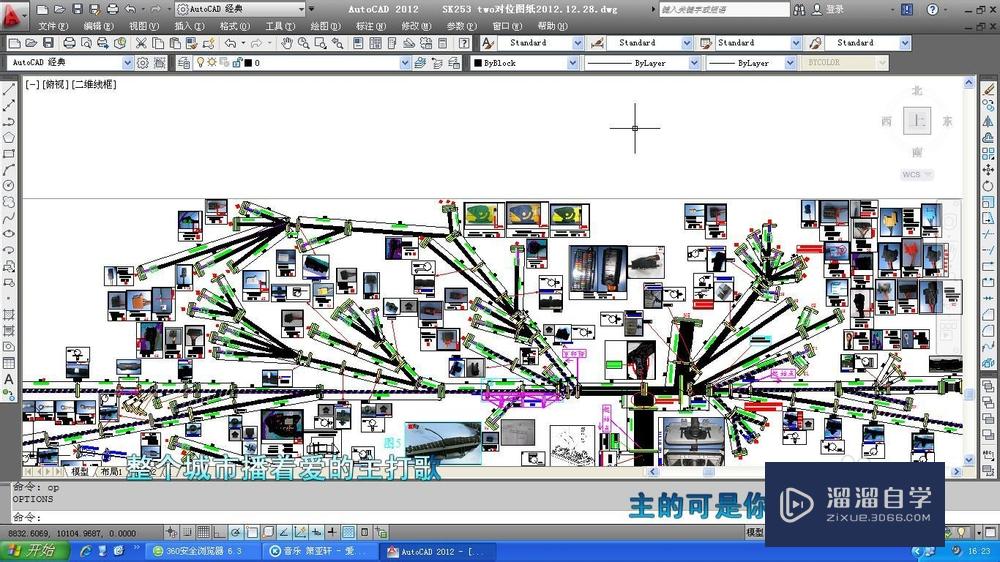This screenshot has width=1000, height=562.
Task: Open Workspace Settings gear icon
Action: point(142,63)
